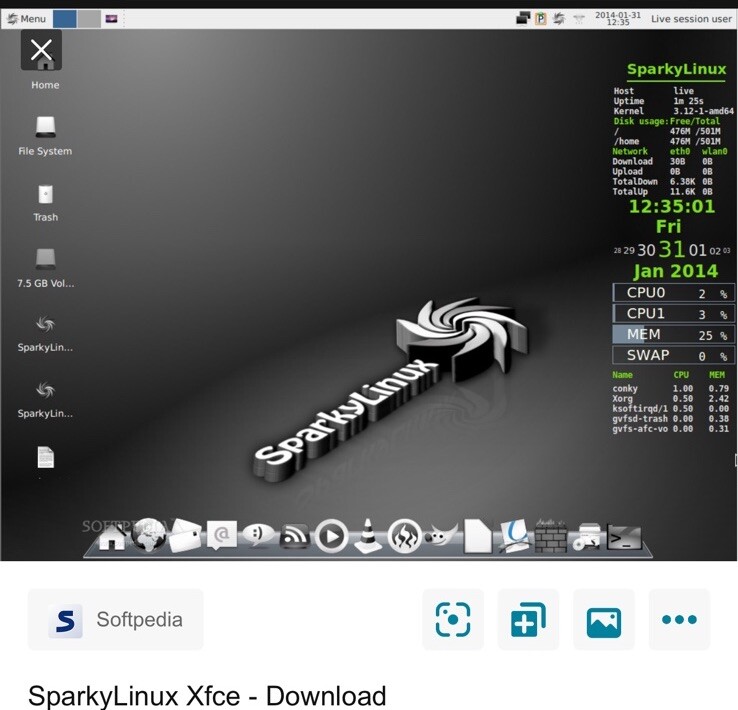Screen dimensions: 738x710
Task: Switch to the first blue workspace
Action: 64,19
